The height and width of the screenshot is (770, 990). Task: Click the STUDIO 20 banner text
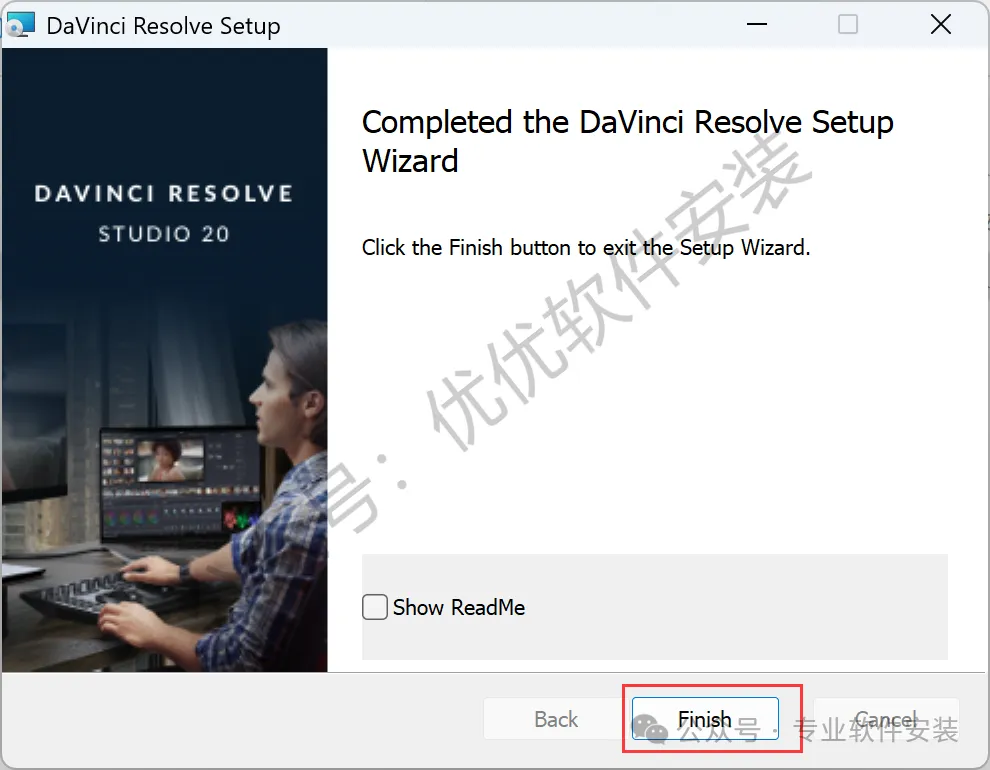coord(164,234)
